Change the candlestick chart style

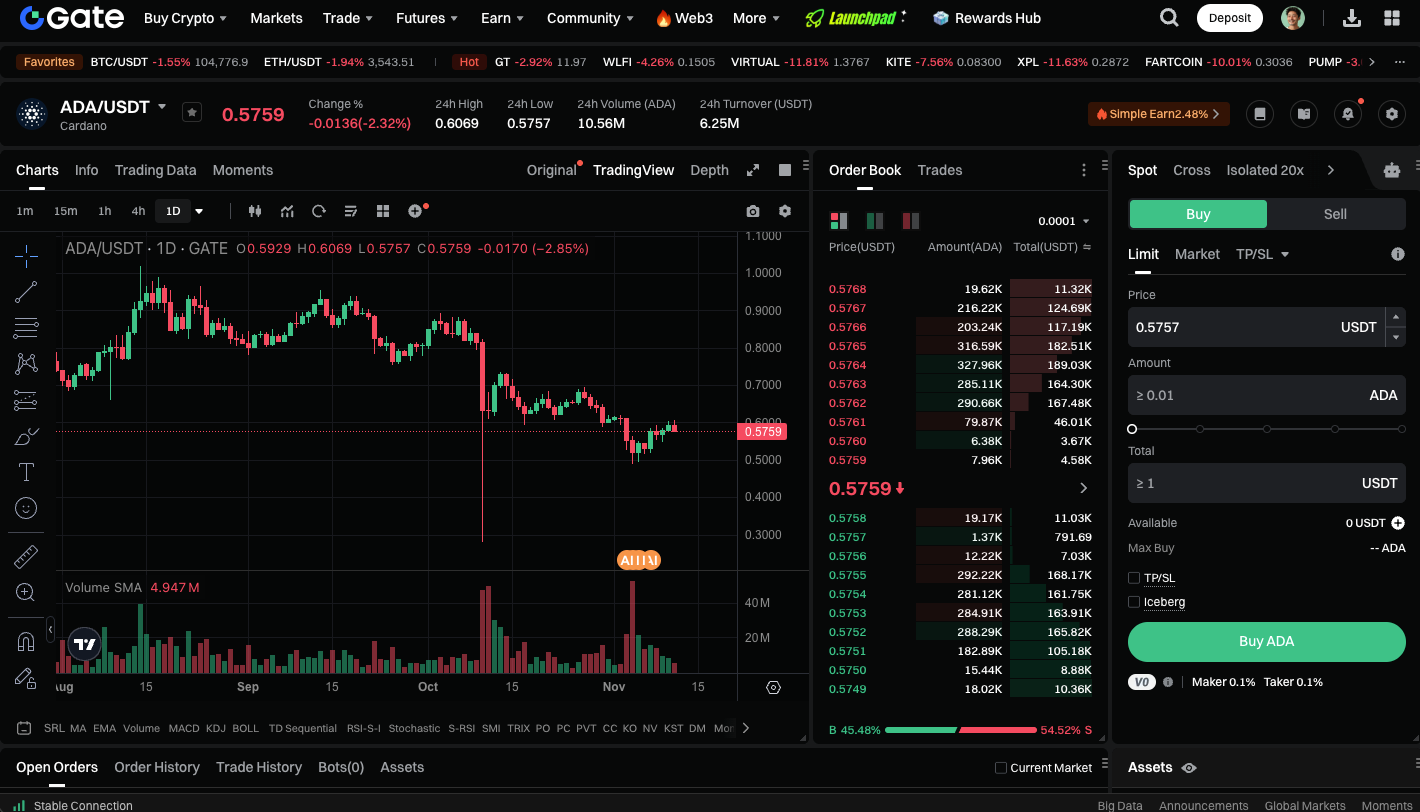254,211
